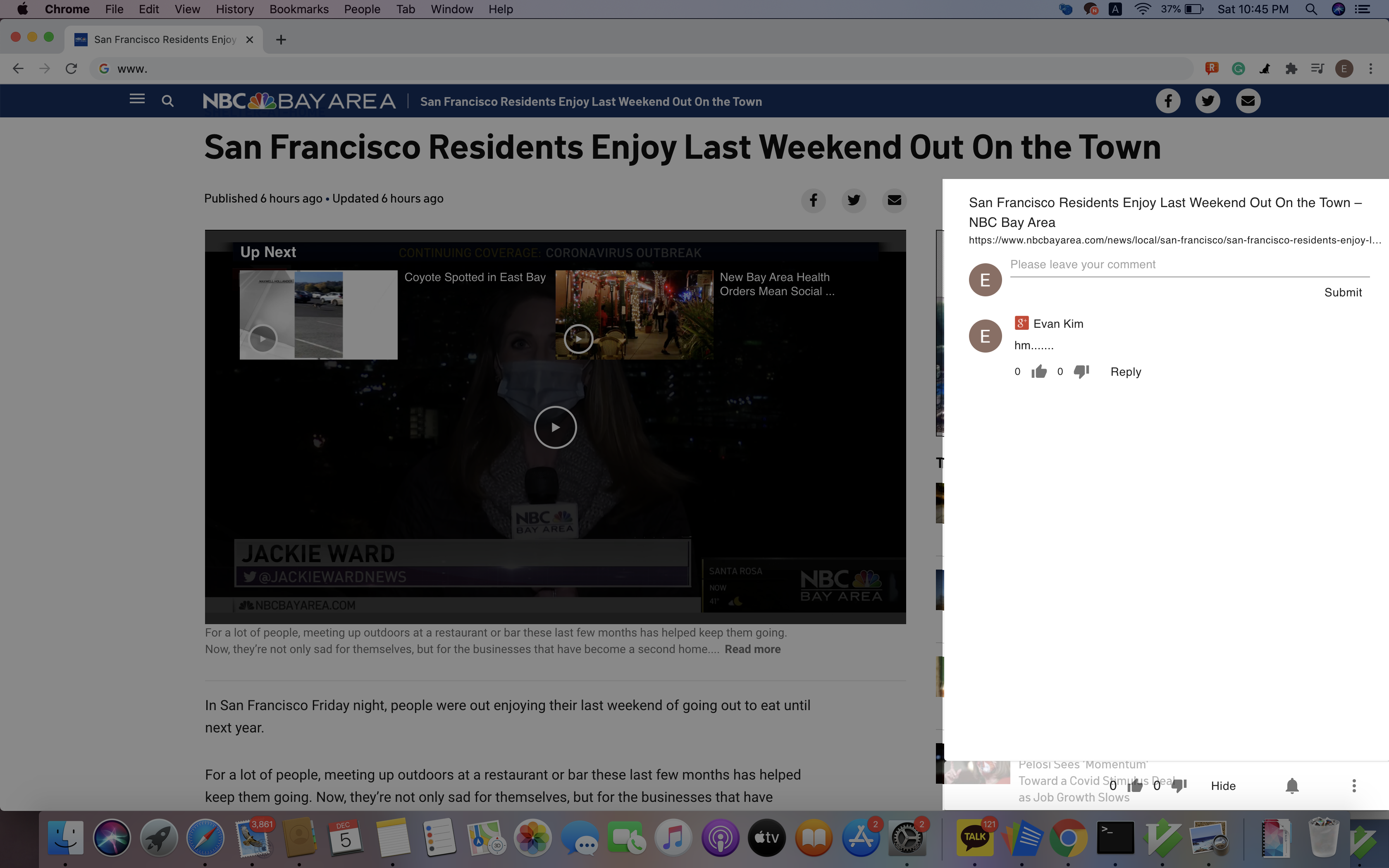This screenshot has height=868, width=1389.
Task: Play the main Jackie Ward video
Action: (x=555, y=427)
